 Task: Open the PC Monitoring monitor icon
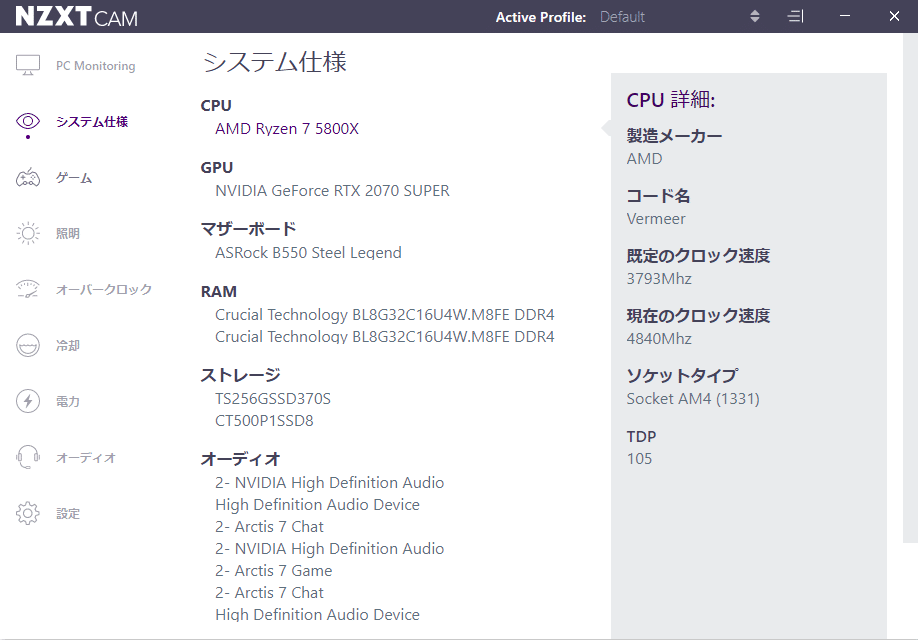click(x=28, y=66)
